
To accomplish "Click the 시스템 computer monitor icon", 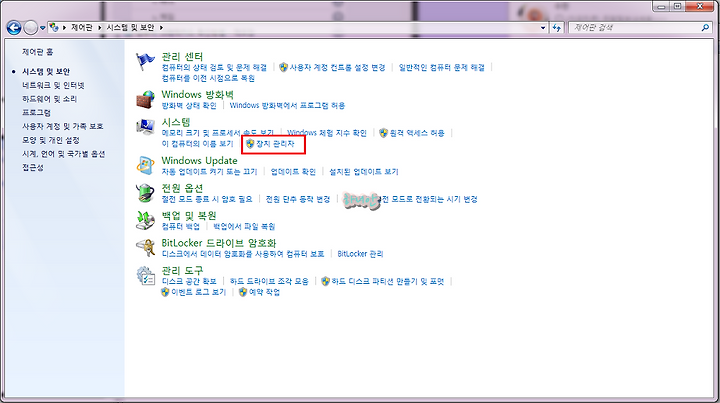I will coord(146,127).
